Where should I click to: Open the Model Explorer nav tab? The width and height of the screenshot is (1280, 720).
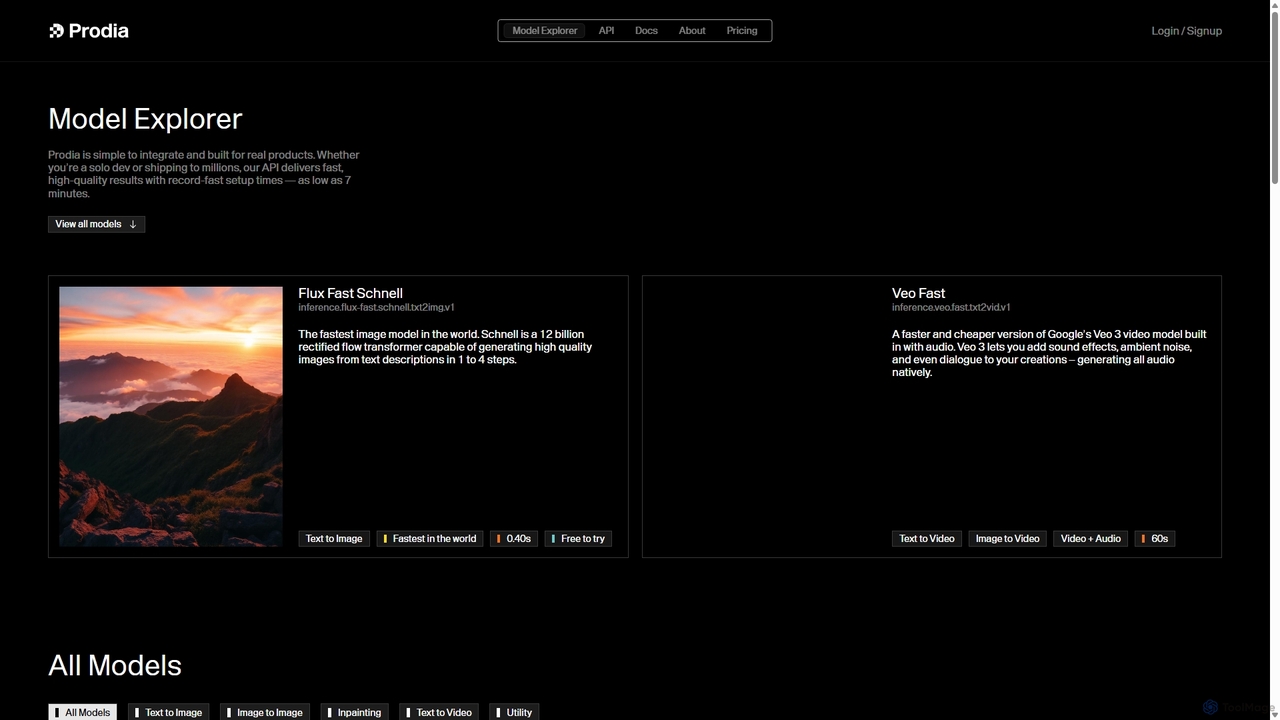click(x=544, y=31)
